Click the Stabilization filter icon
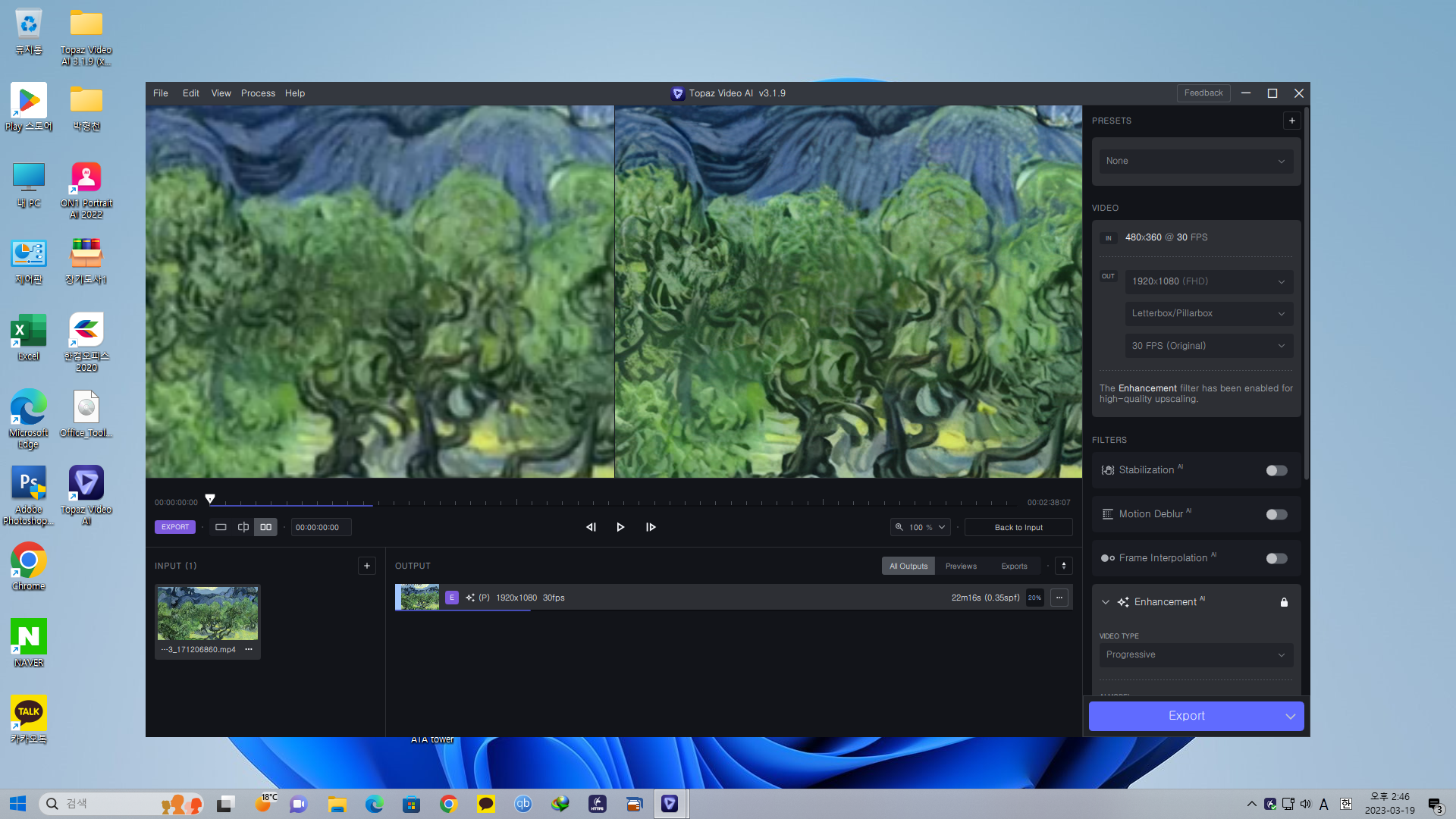 (1108, 470)
